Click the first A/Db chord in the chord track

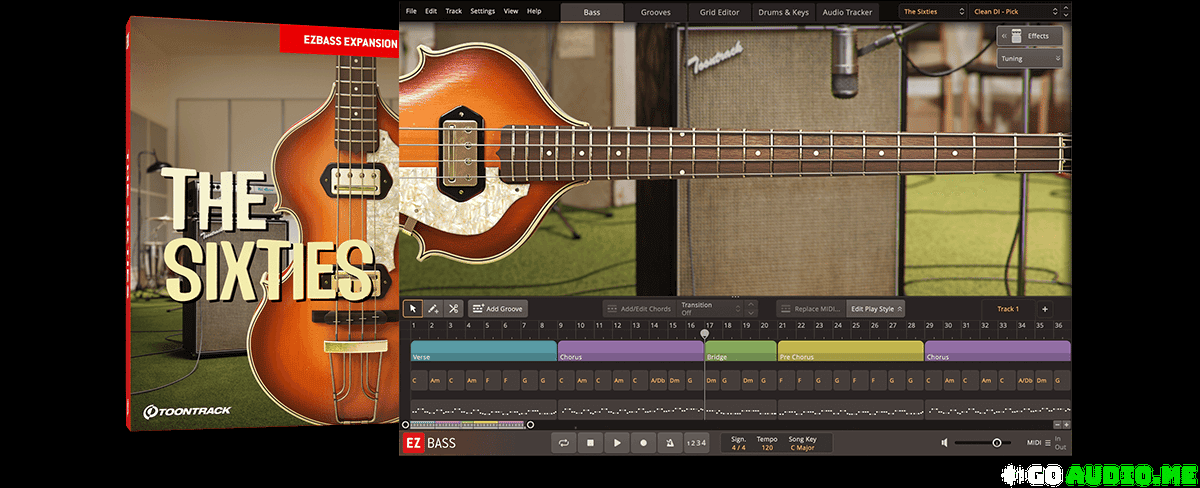click(x=657, y=381)
